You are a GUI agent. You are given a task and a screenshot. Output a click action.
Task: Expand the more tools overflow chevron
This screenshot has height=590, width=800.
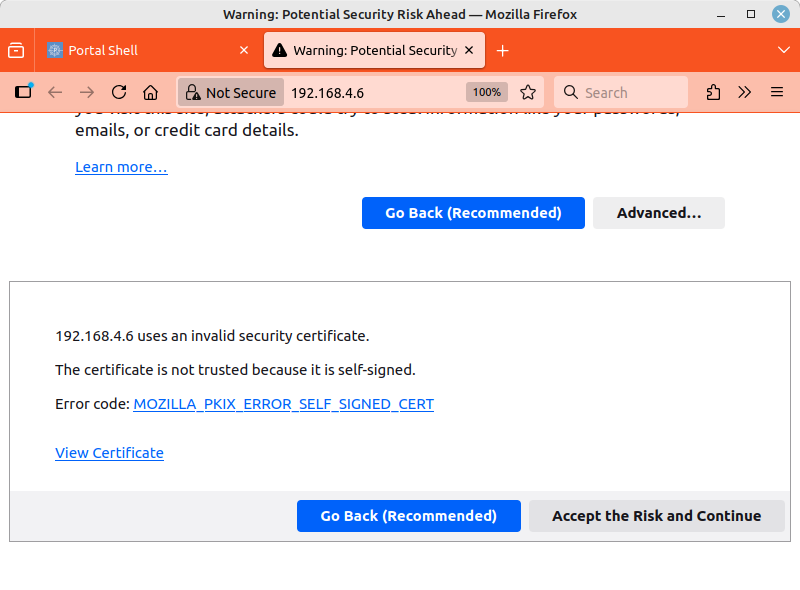[x=745, y=92]
